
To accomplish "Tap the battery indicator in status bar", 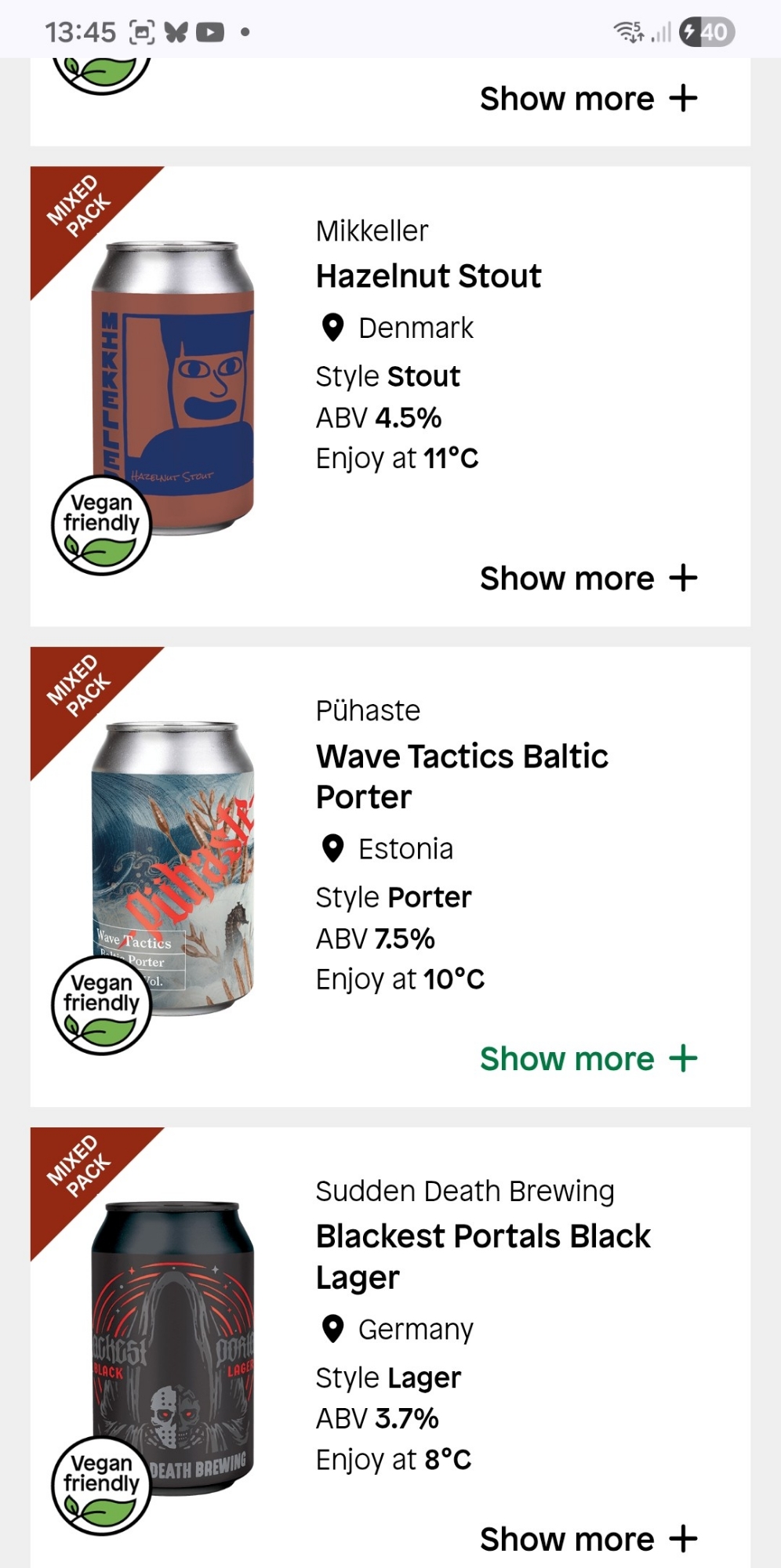I will (x=707, y=32).
